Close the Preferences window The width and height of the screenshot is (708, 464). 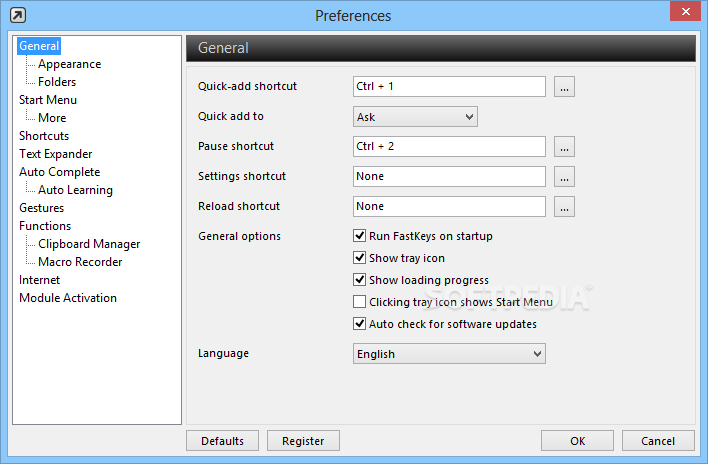tap(685, 11)
